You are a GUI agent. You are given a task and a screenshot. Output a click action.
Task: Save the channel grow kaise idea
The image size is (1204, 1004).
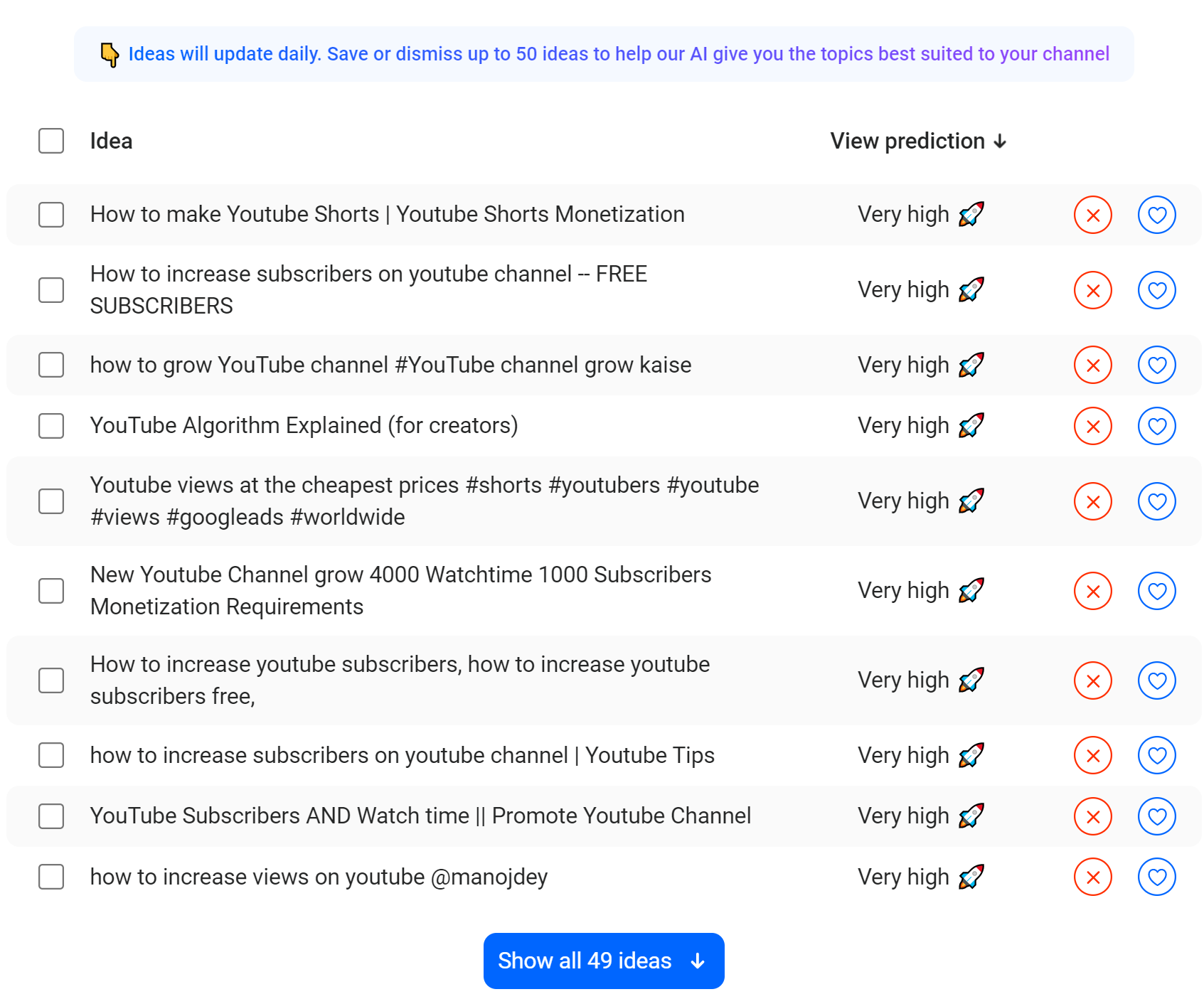tap(1156, 365)
